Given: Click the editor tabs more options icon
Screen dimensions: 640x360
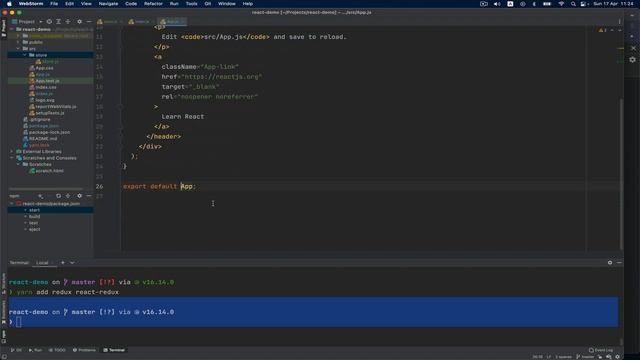Looking at the screenshot, I should coord(619,21).
